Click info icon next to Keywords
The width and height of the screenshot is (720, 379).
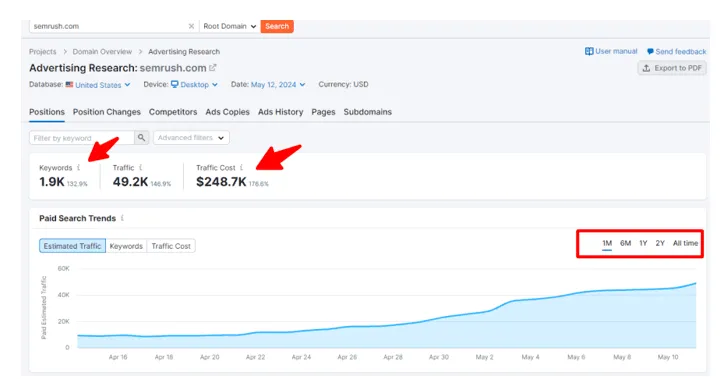[79, 168]
